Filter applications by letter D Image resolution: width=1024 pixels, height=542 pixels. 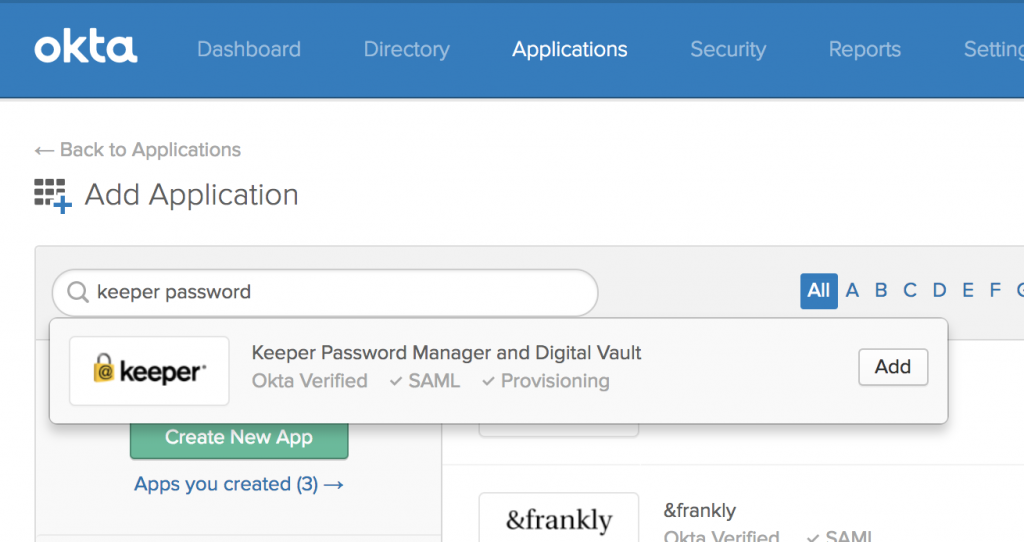pyautogui.click(x=939, y=291)
